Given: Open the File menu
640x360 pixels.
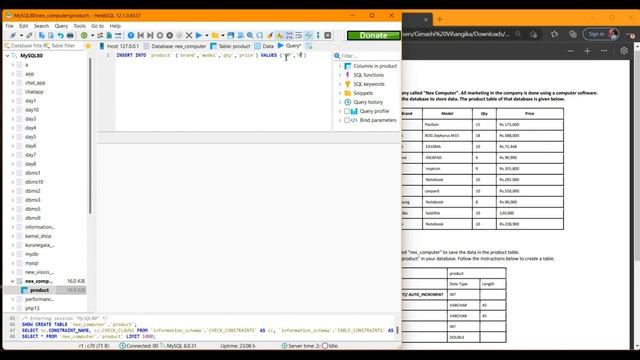Looking at the screenshot, I should coord(9,26).
